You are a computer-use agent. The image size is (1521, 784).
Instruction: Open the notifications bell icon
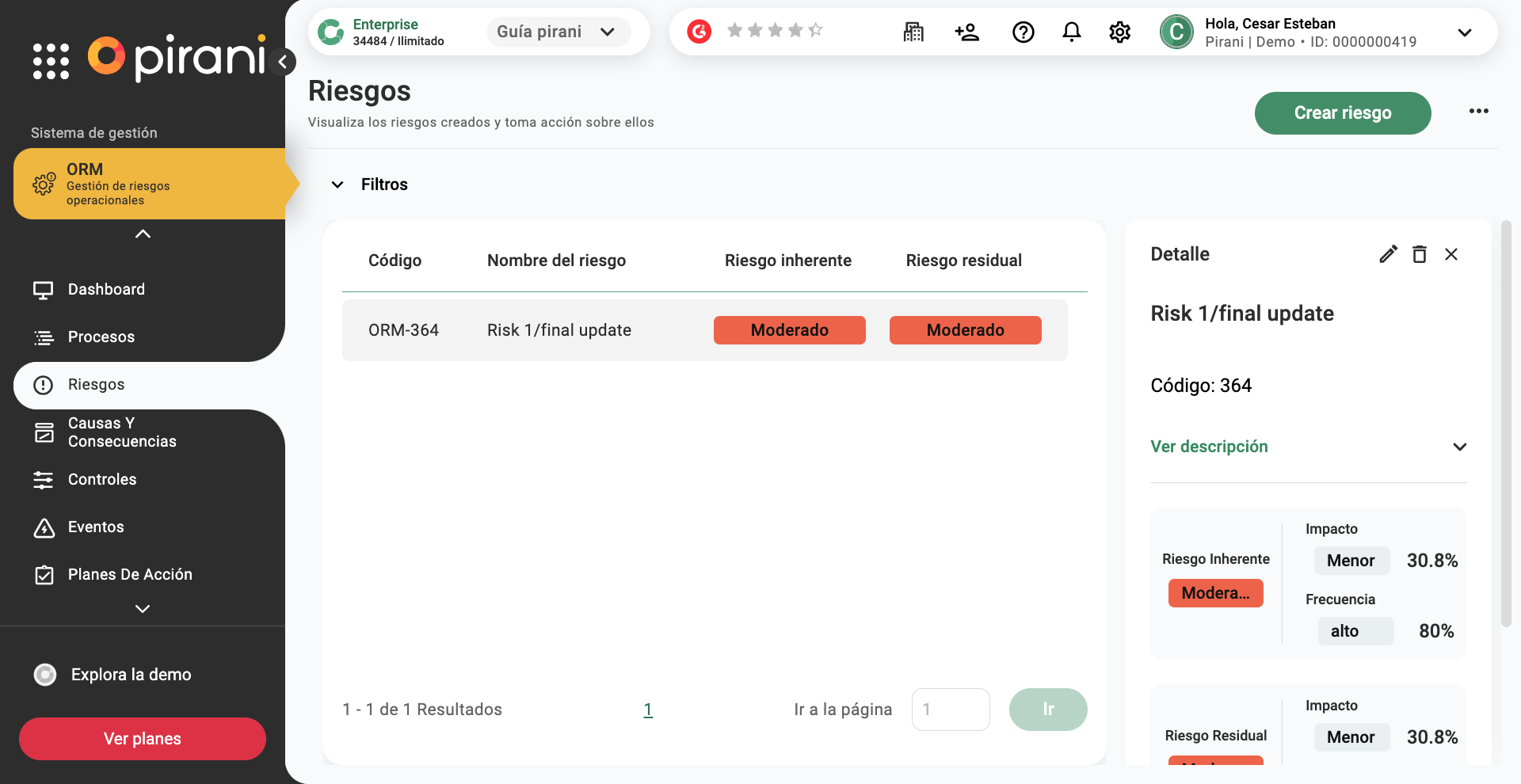[x=1071, y=32]
